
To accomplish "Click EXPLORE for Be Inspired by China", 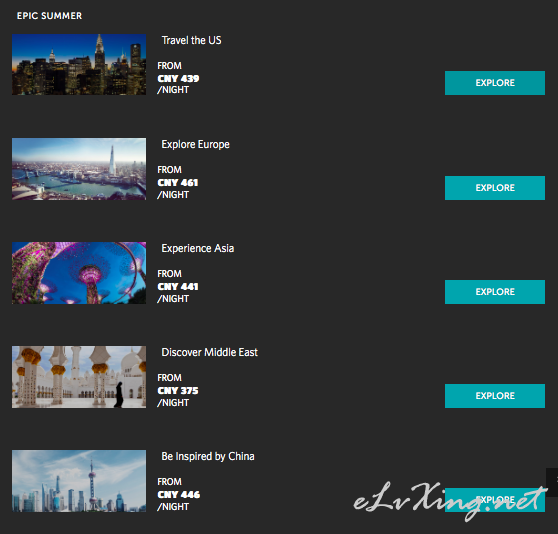I will point(495,500).
